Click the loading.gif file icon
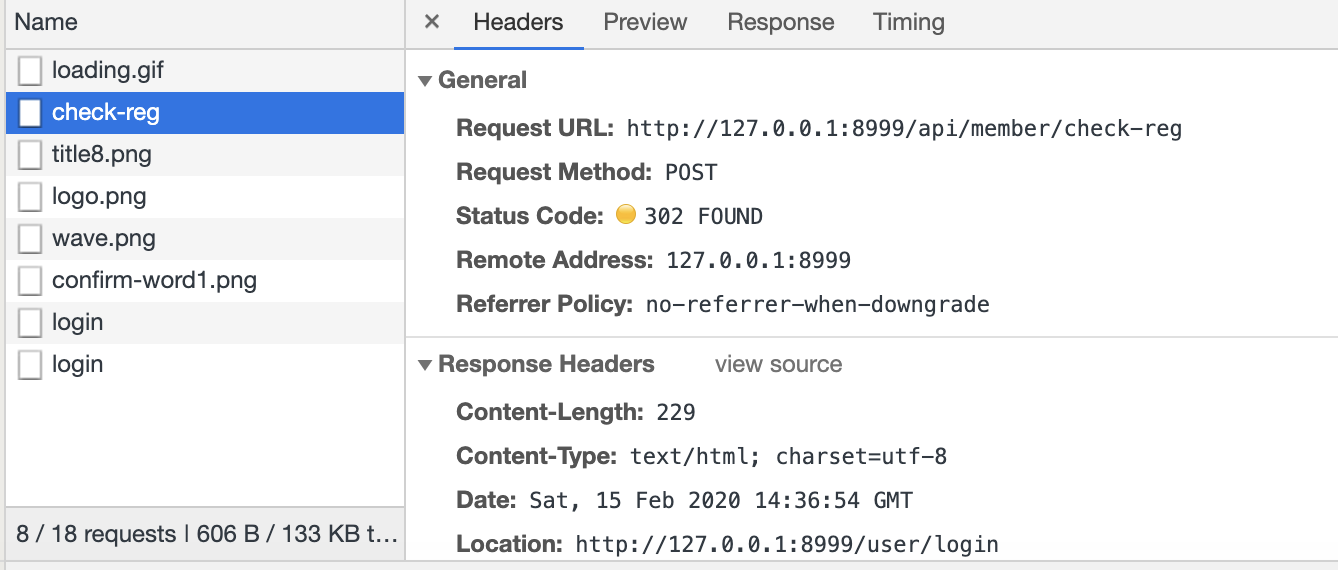The image size is (1338, 570). [x=31, y=71]
